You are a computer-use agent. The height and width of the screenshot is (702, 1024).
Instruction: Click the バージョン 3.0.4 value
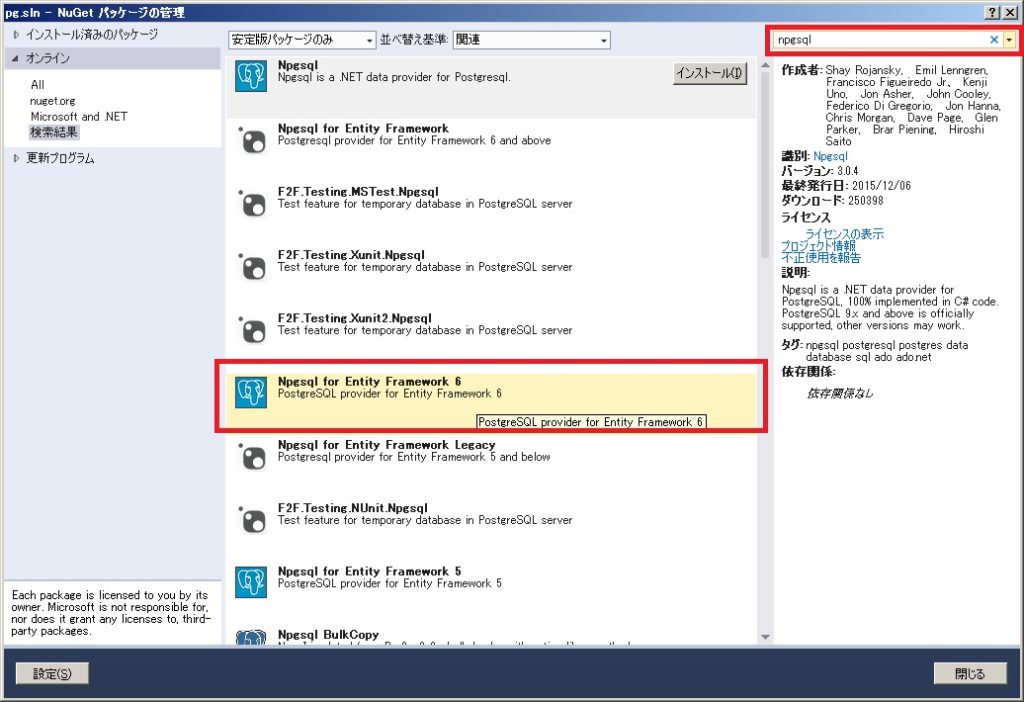[848, 170]
